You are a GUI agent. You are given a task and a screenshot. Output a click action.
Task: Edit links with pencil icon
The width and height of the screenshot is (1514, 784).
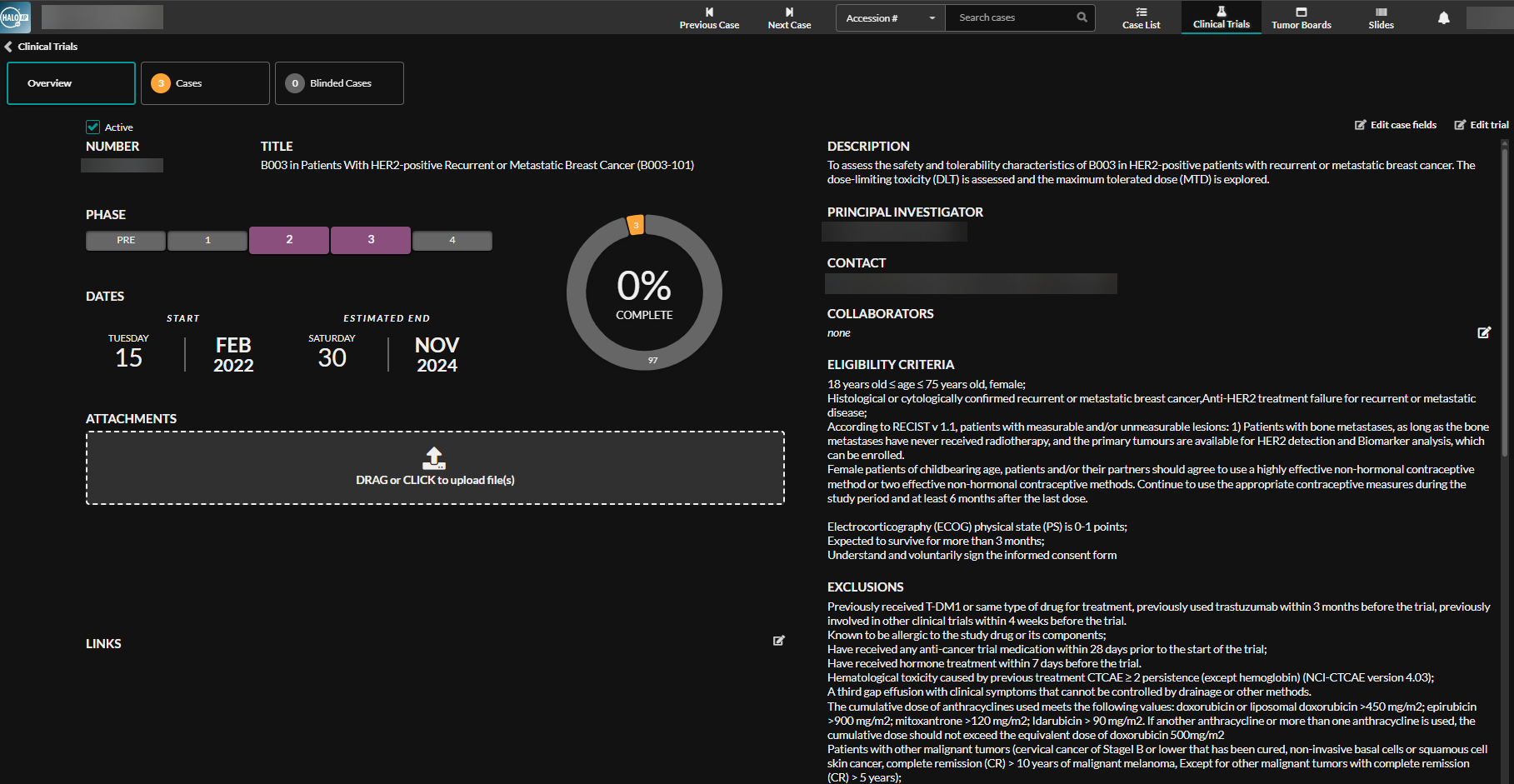pos(778,641)
